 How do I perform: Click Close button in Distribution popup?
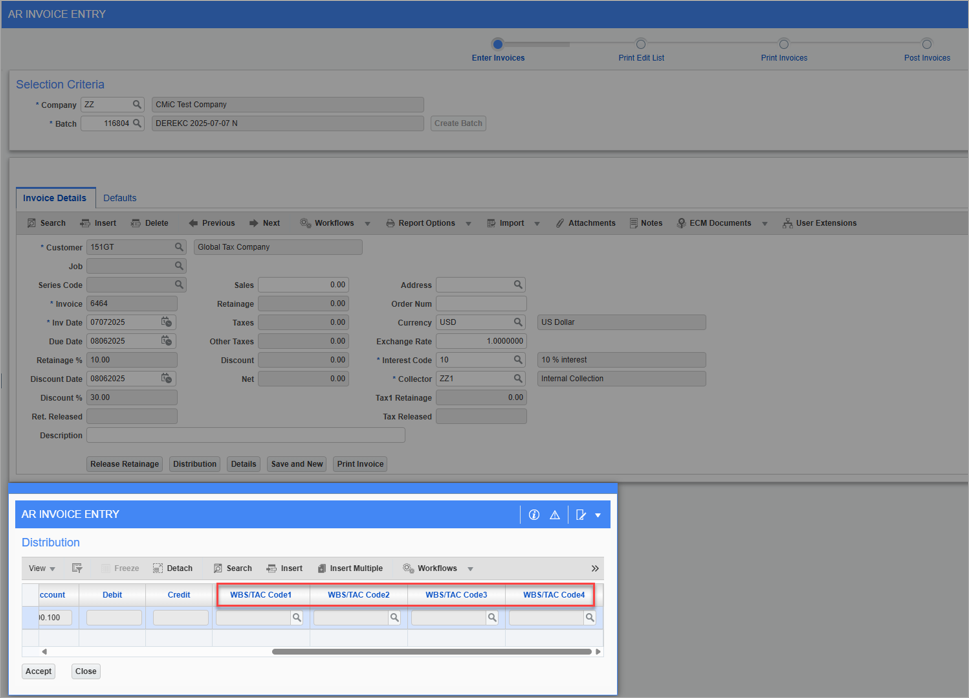(x=85, y=671)
